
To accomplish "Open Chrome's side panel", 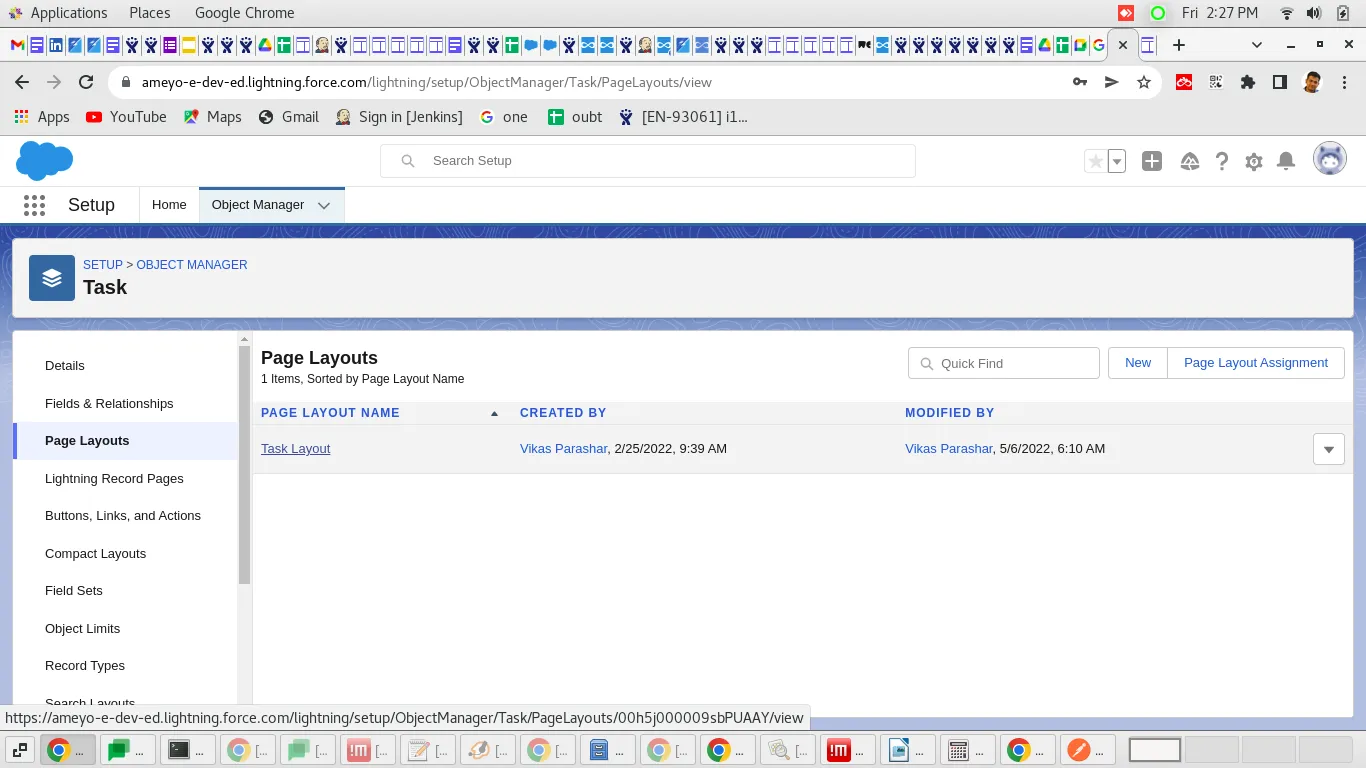I will click(x=1280, y=82).
